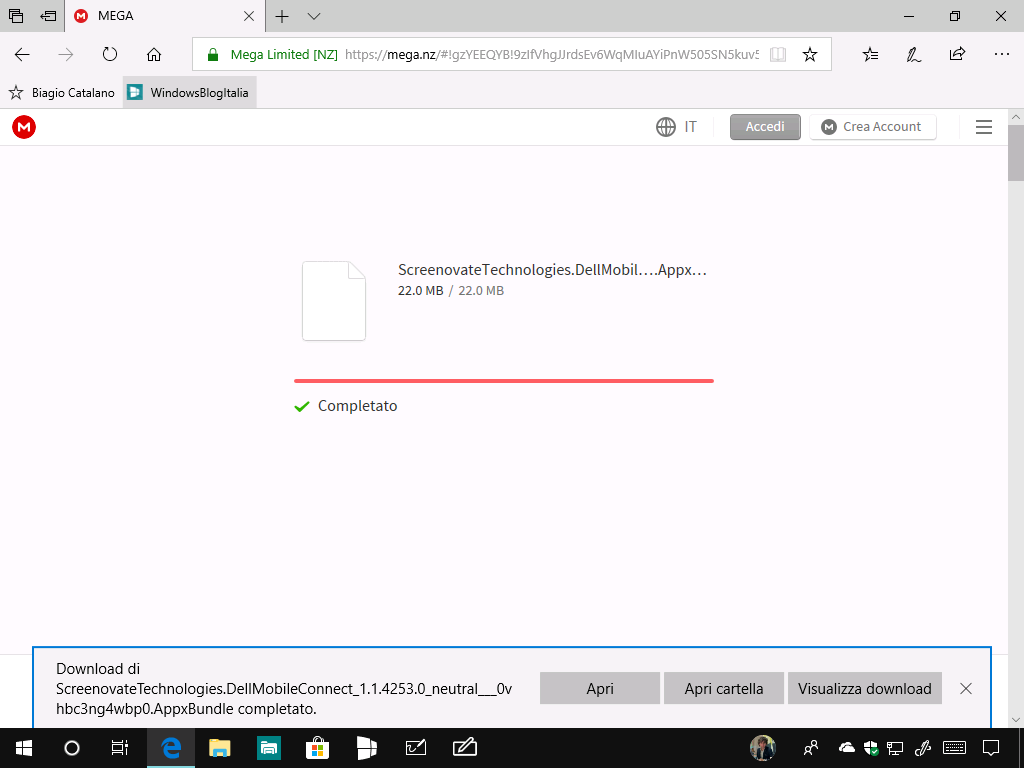Open File Explorer from taskbar
The width and height of the screenshot is (1024, 768).
219,748
